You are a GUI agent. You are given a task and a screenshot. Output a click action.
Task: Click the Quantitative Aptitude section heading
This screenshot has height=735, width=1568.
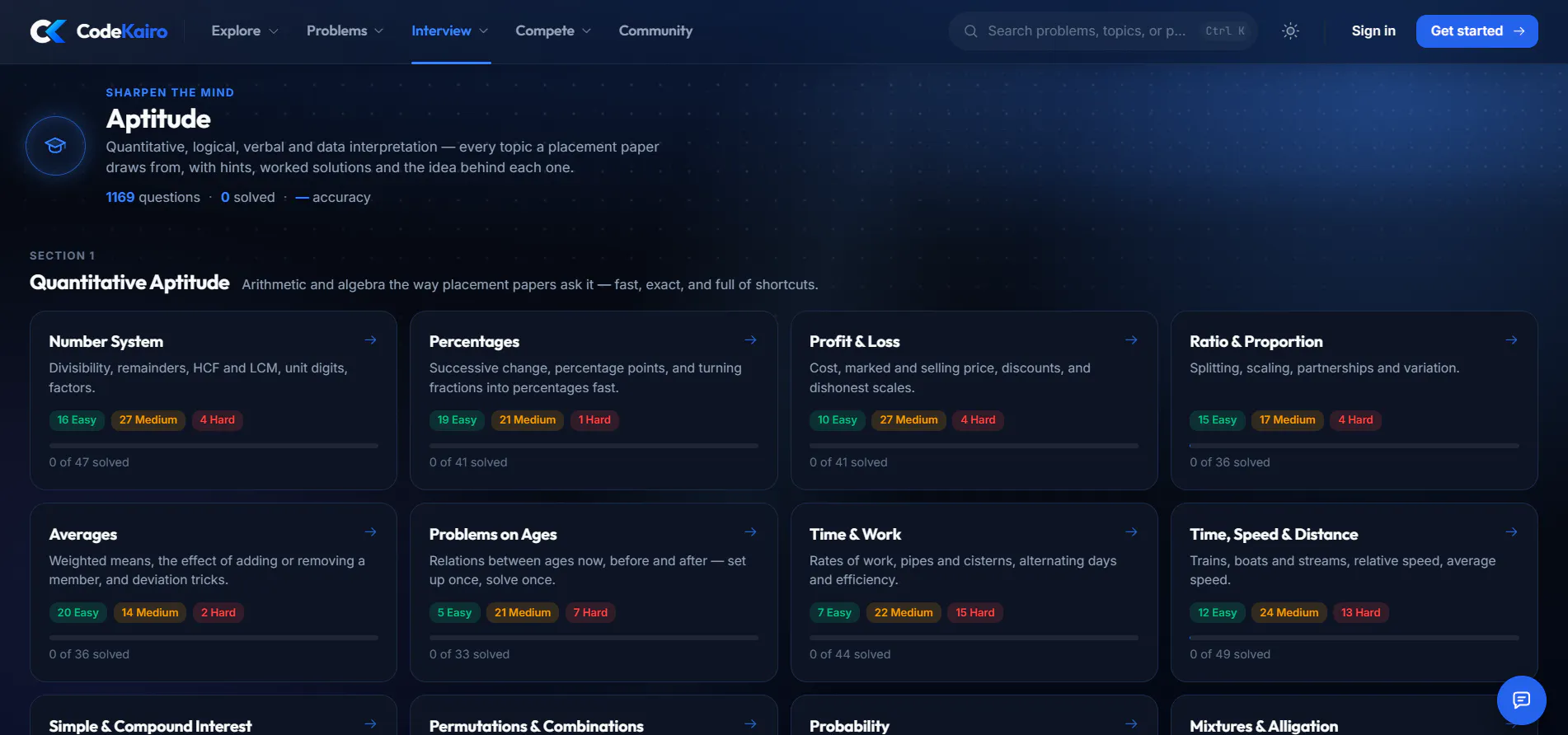pyautogui.click(x=129, y=283)
